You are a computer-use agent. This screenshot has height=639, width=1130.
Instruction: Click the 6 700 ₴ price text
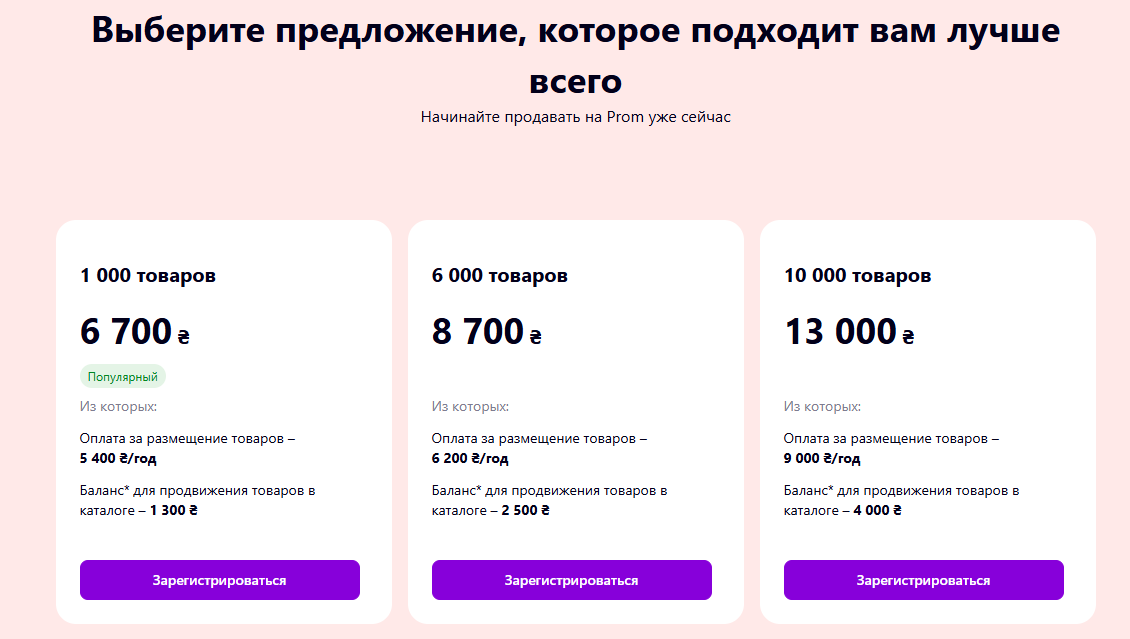coord(131,331)
